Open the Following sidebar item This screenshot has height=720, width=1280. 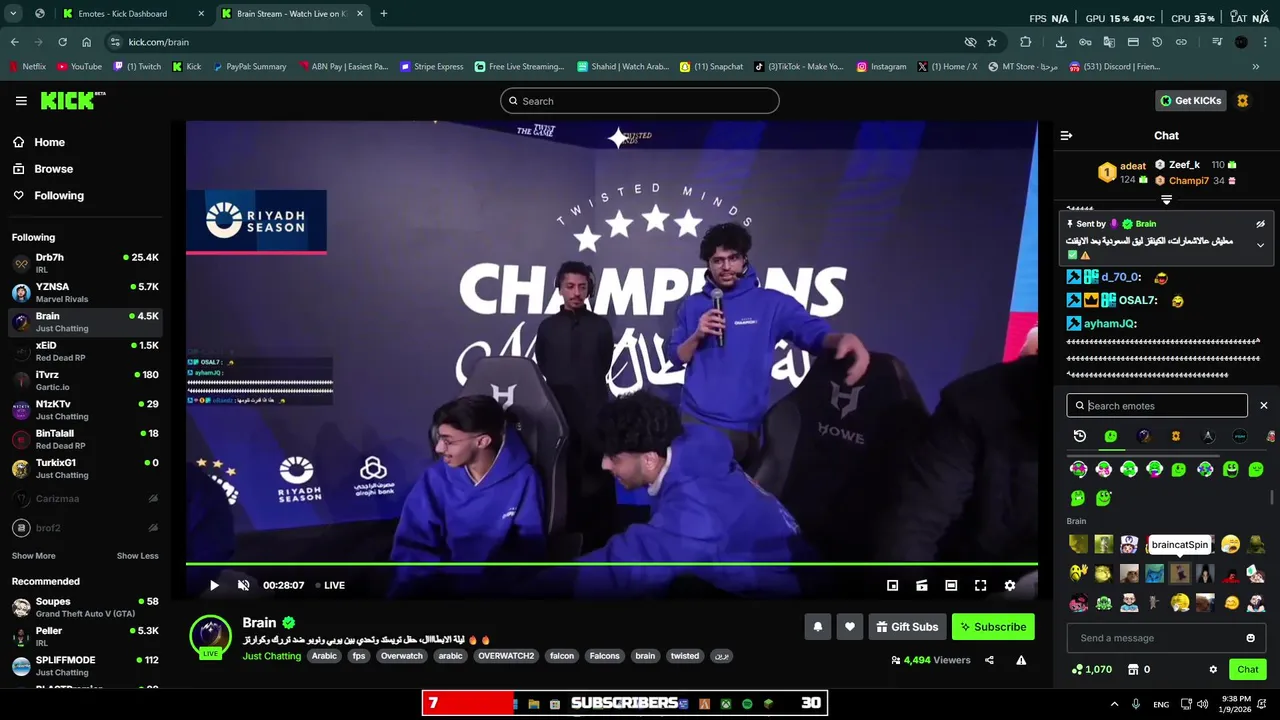[x=59, y=196]
